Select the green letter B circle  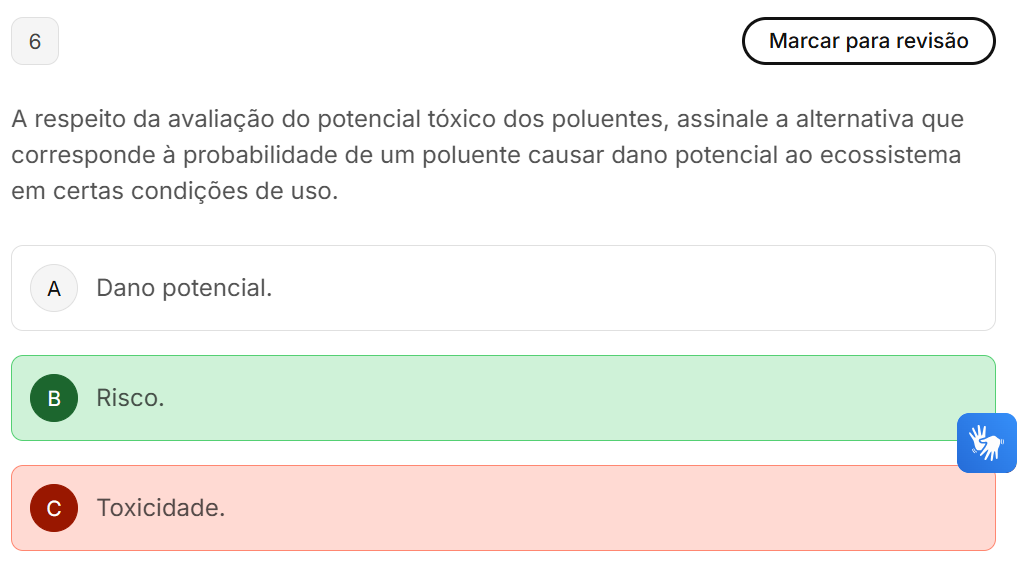(54, 398)
